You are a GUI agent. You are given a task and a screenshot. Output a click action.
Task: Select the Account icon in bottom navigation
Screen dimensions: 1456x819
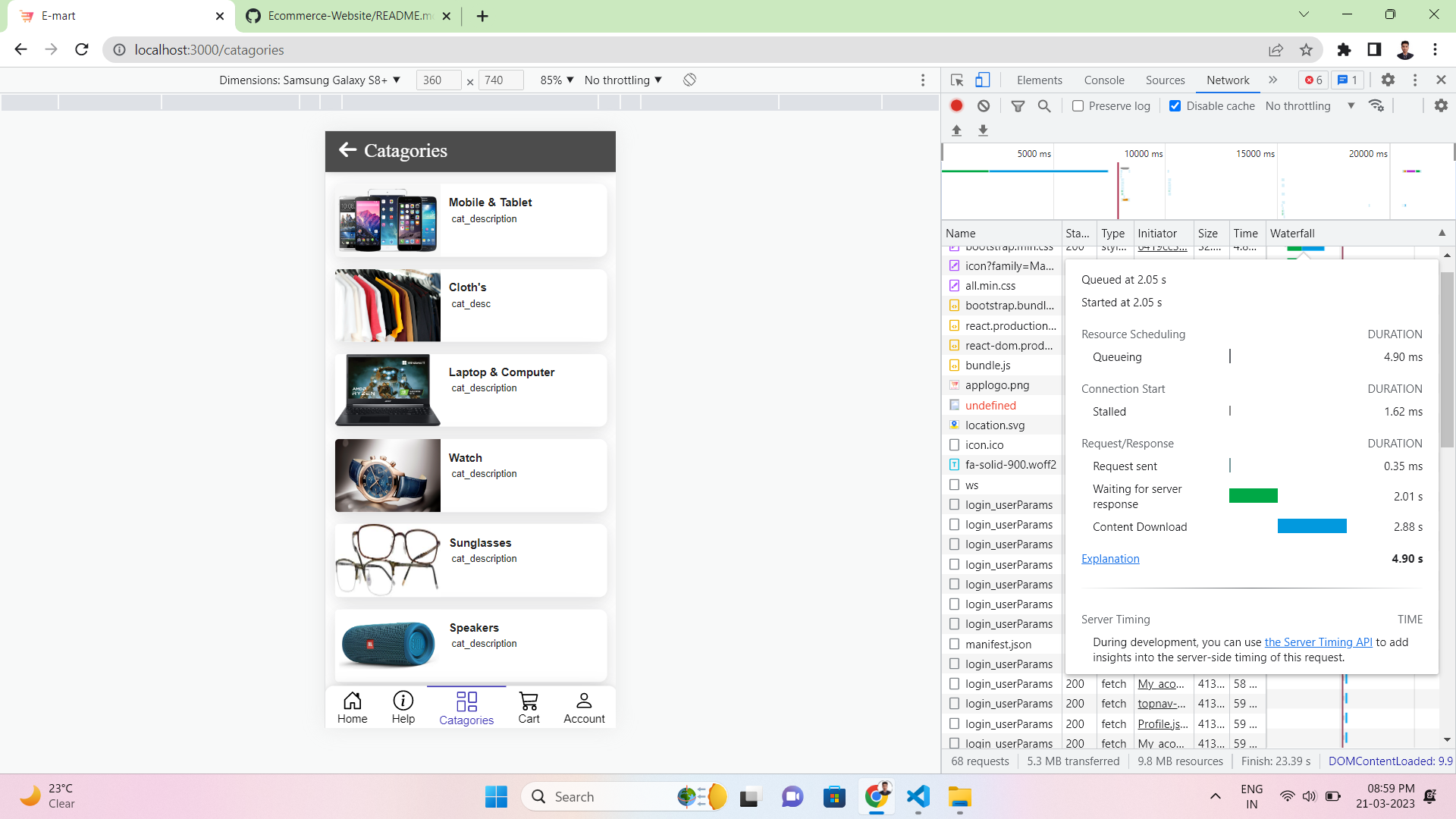click(583, 706)
